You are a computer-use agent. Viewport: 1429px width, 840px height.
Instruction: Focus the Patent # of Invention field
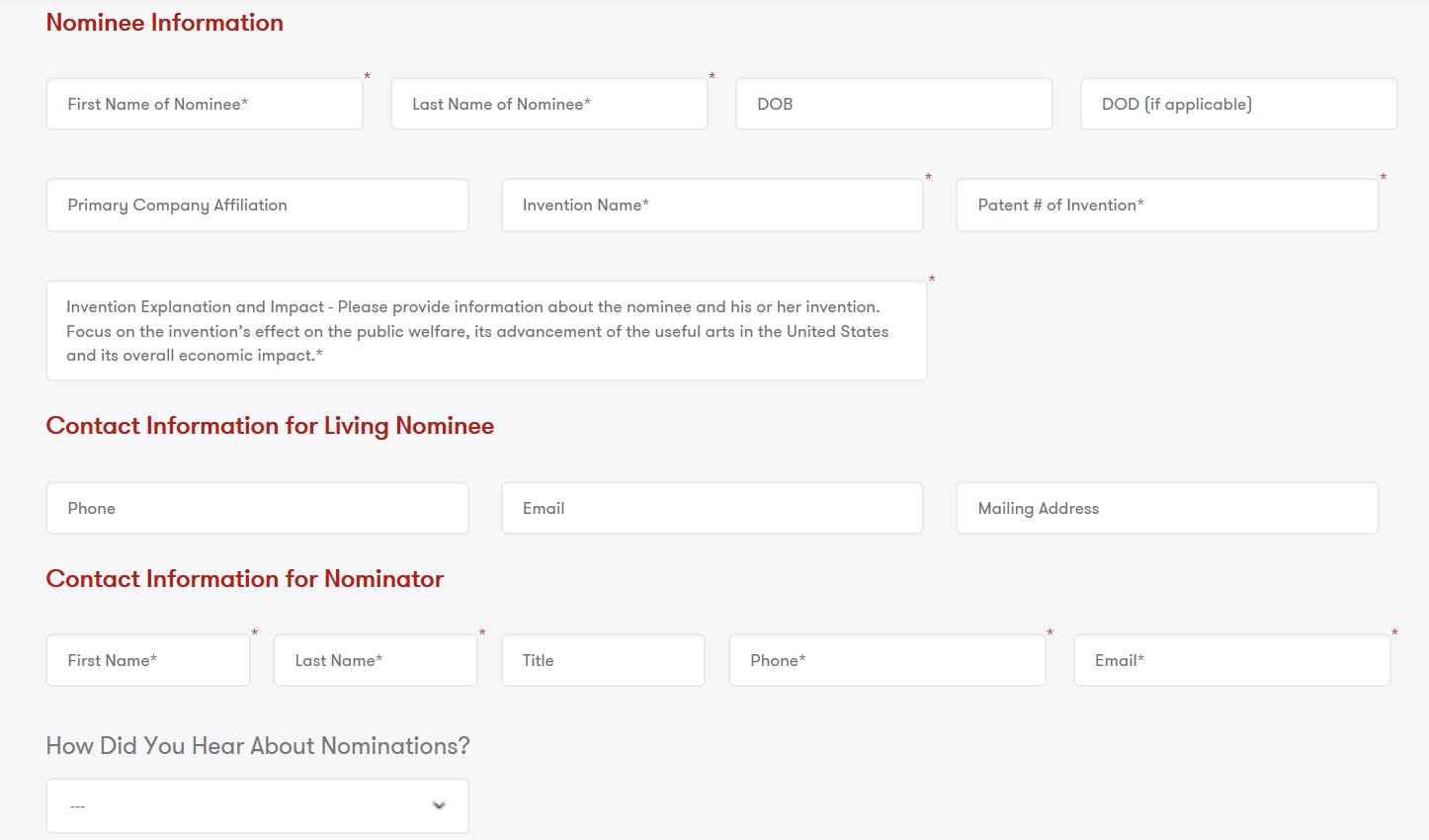tap(1167, 205)
